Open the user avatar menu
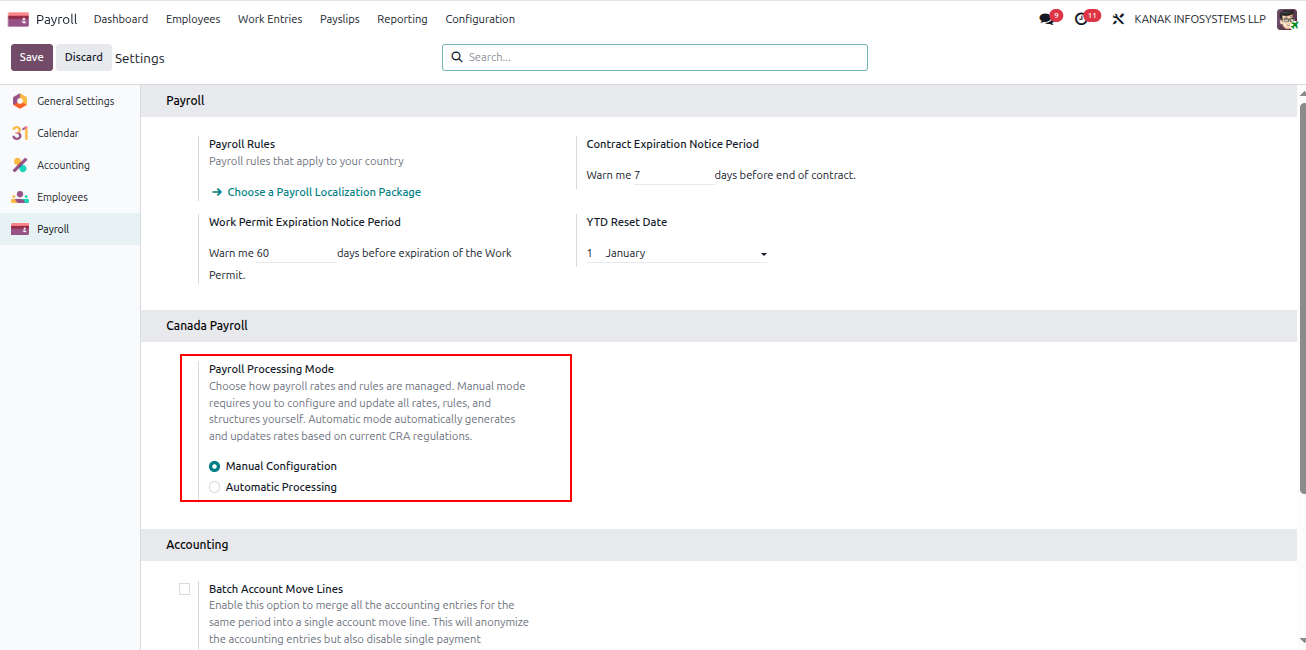Viewport: 1306px width, 650px height. coord(1287,19)
